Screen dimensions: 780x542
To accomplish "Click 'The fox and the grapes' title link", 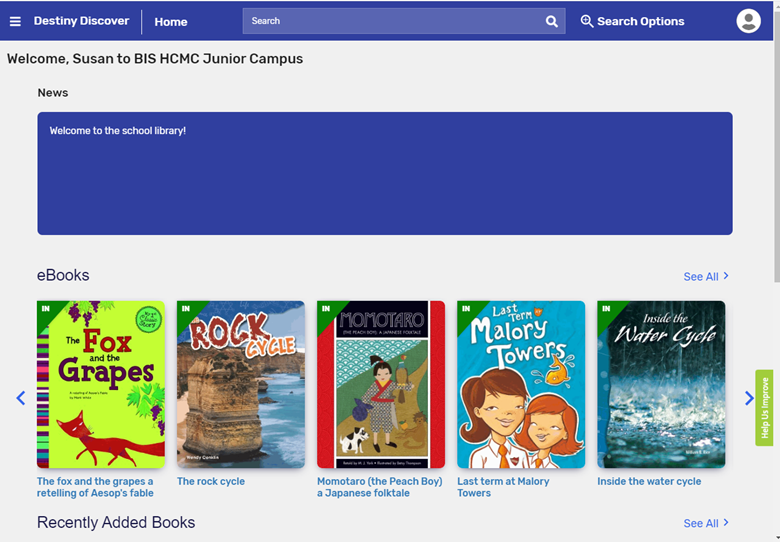I will pos(95,487).
